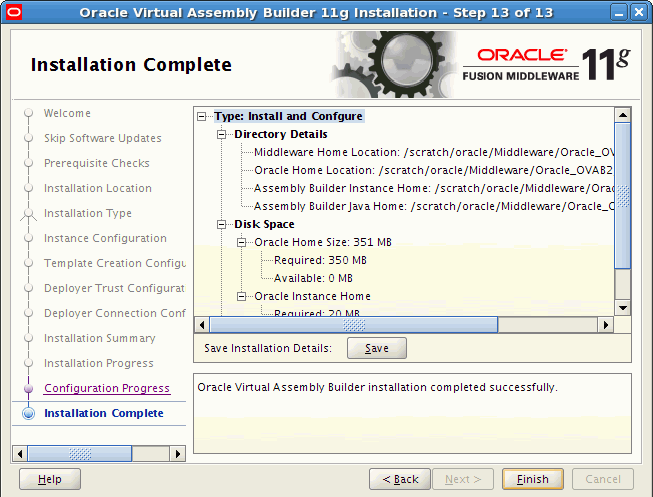
Task: Click the step list scroll left arrow
Action: [20, 454]
